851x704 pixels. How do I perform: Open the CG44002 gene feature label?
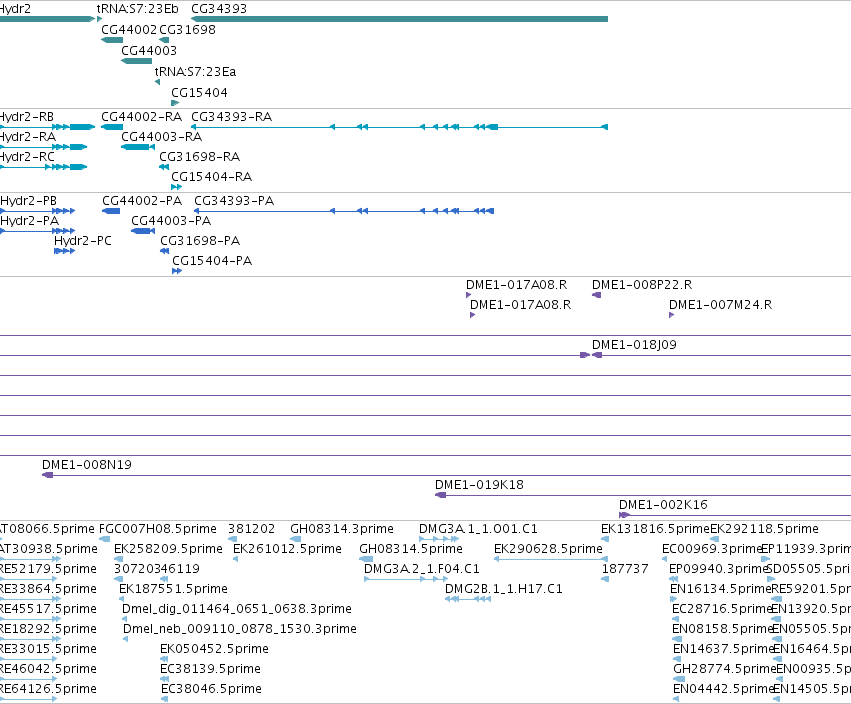129,30
